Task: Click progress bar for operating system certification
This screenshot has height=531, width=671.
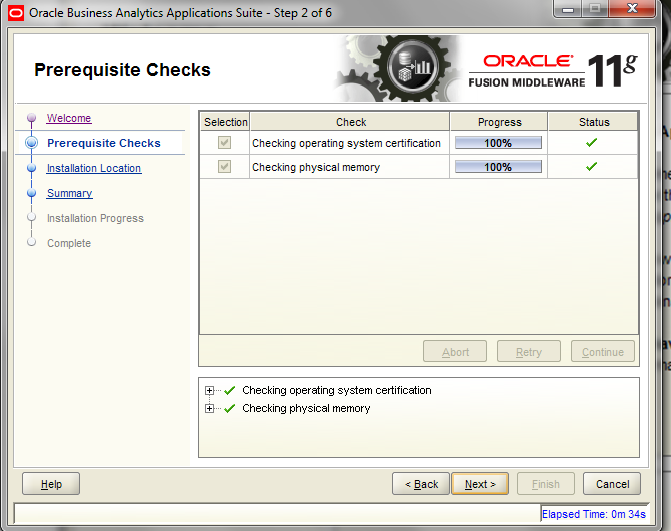Action: coord(498,143)
